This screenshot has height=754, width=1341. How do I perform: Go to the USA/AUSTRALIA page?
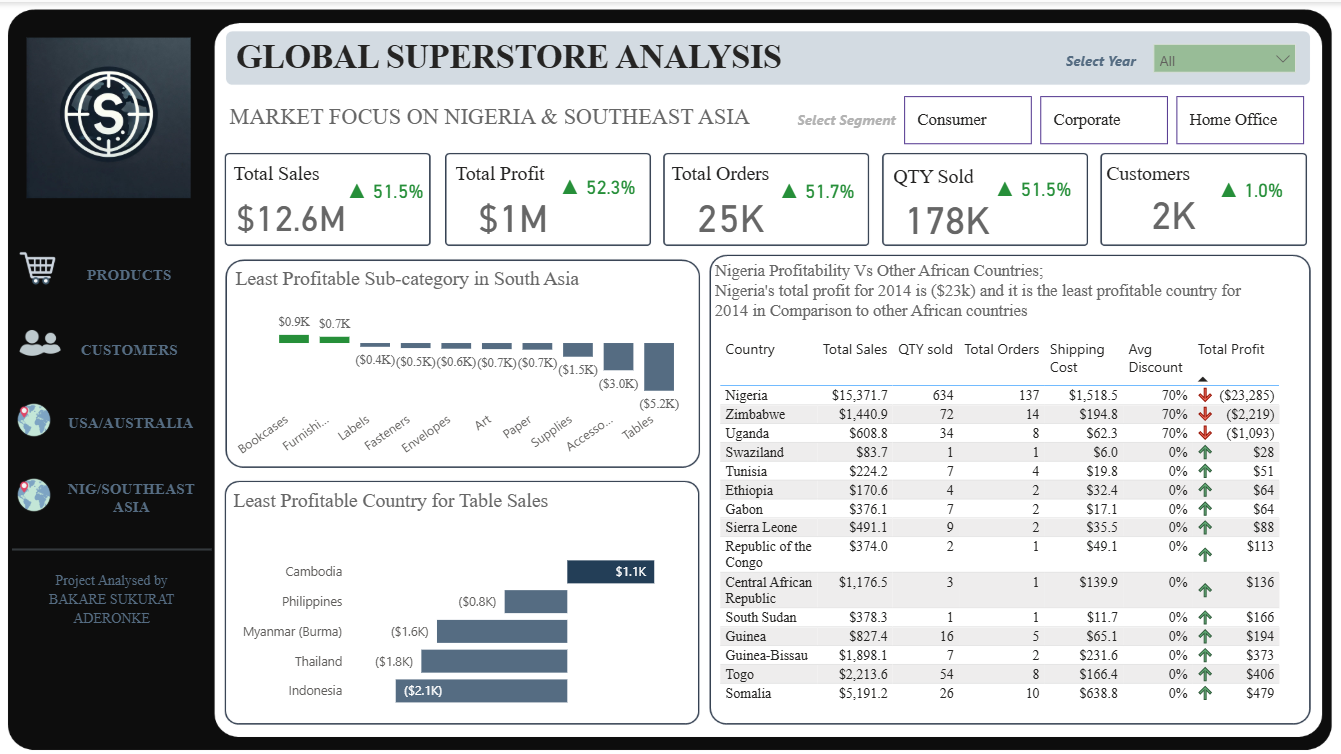(x=130, y=423)
